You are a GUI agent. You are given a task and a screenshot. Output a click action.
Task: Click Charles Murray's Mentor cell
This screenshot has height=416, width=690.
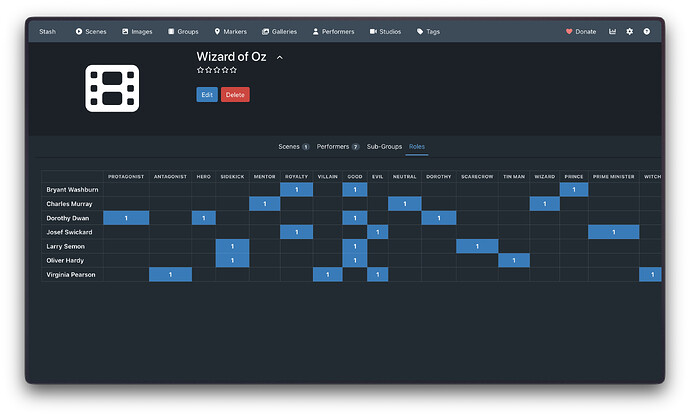pos(264,204)
